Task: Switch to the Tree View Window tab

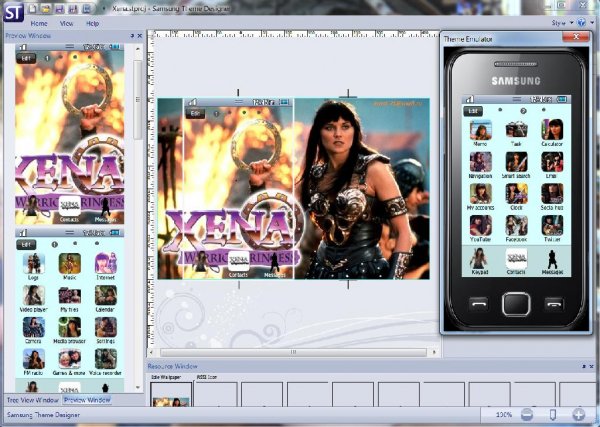Action: click(x=33, y=400)
